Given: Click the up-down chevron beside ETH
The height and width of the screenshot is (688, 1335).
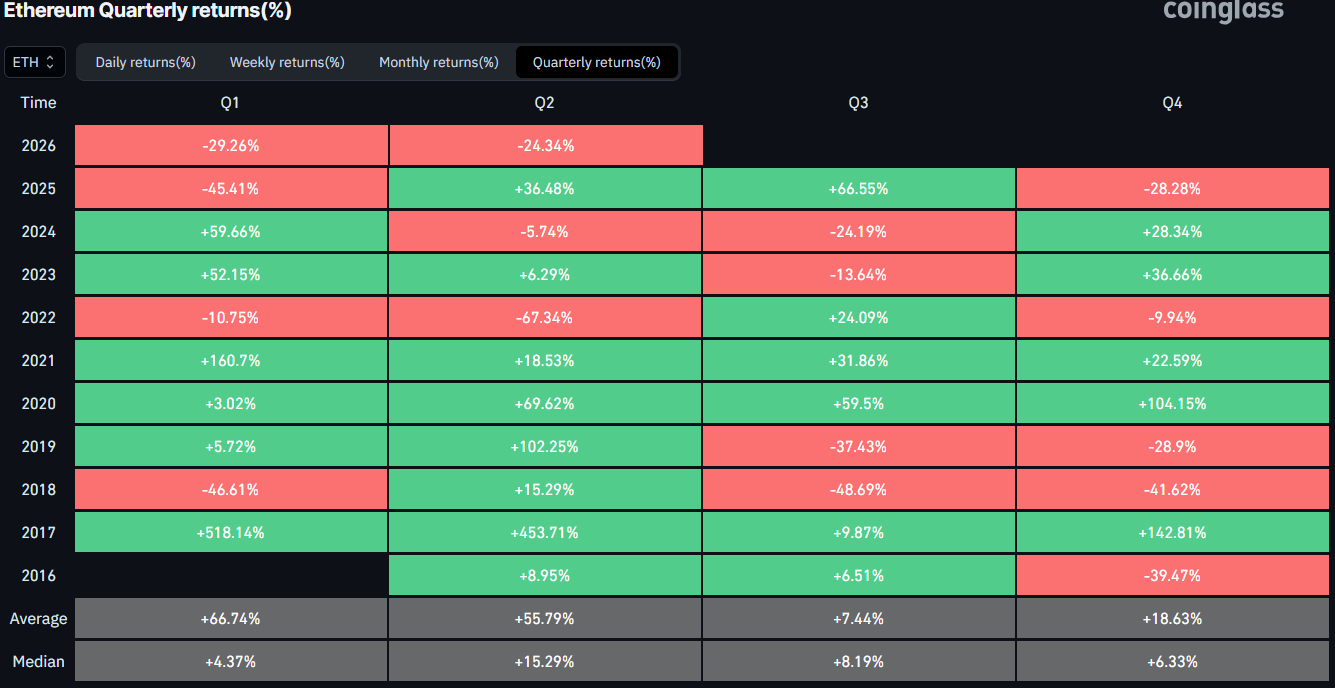Looking at the screenshot, I should (51, 62).
